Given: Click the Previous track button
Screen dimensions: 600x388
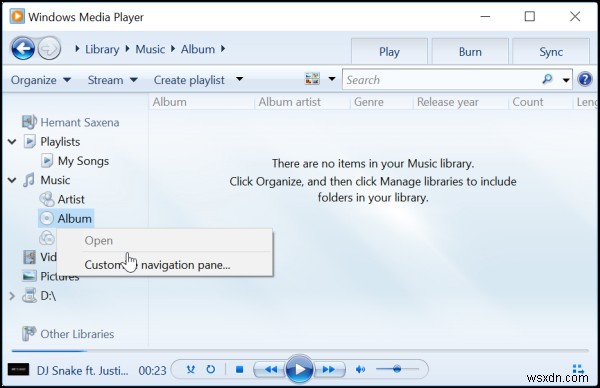Looking at the screenshot, I should pos(271,370).
